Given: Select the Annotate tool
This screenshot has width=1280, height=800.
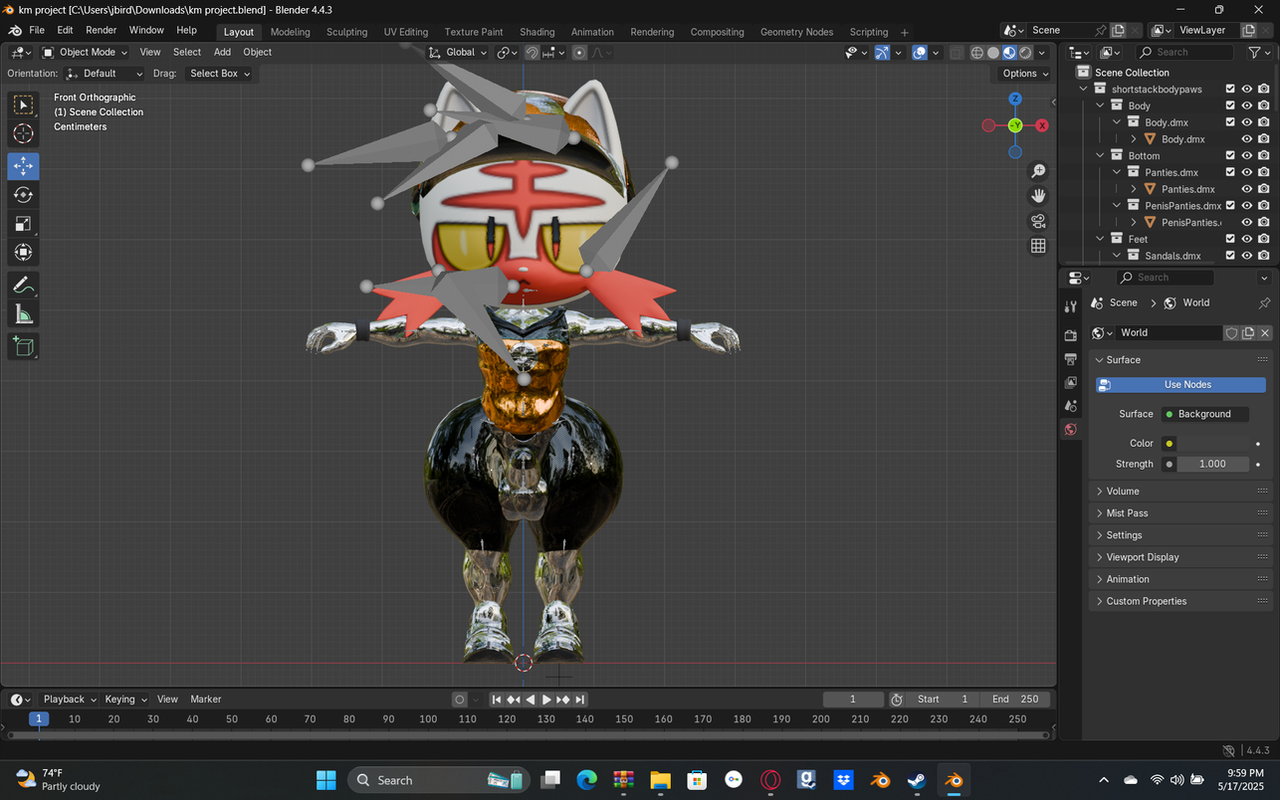Looking at the screenshot, I should tap(23, 285).
